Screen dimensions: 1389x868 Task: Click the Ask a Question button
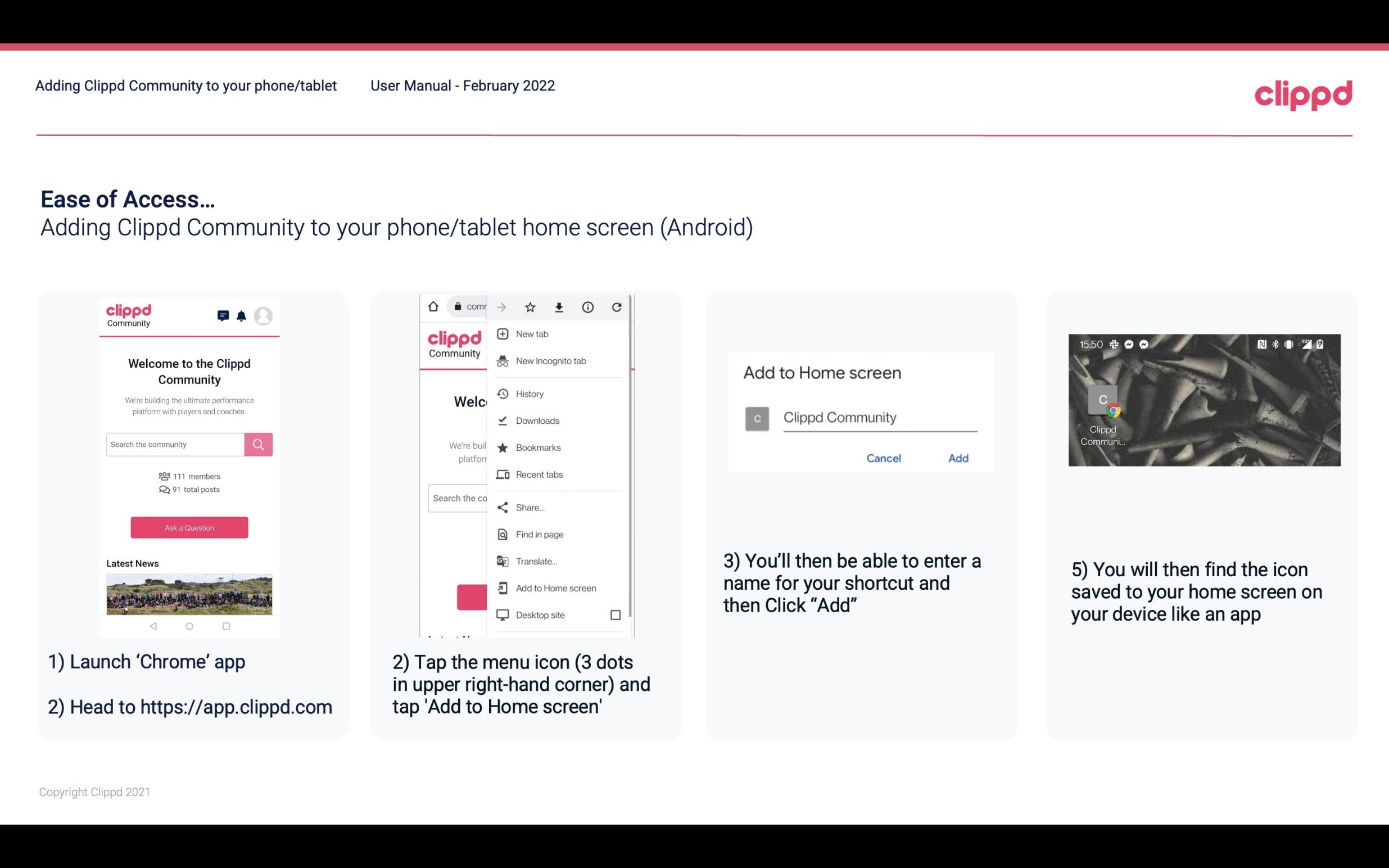coord(189,527)
